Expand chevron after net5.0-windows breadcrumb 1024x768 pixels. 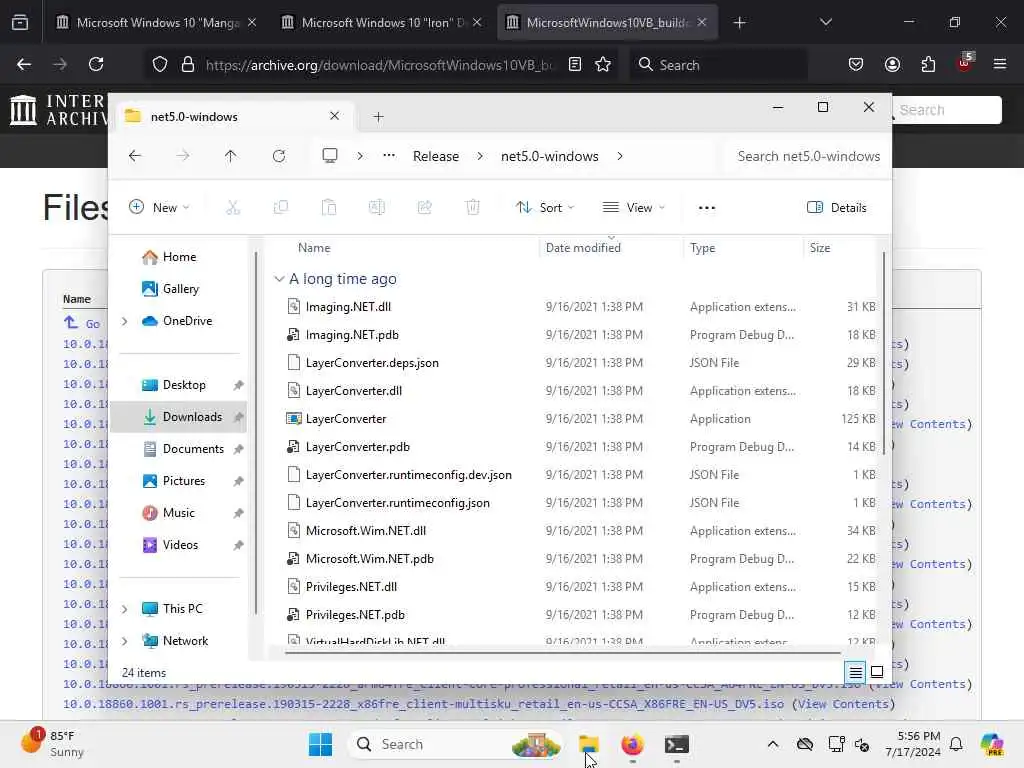pyautogui.click(x=620, y=156)
